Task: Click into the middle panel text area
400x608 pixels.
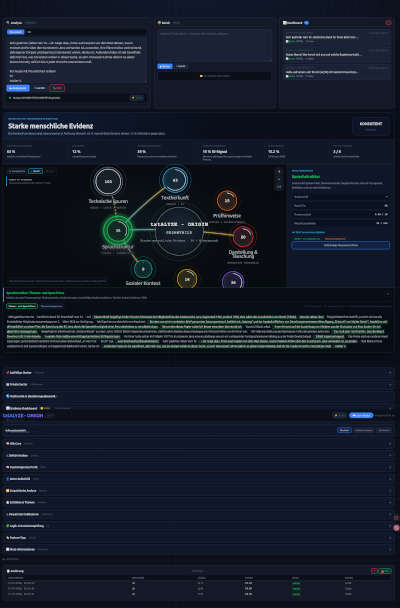Action: 215,45
